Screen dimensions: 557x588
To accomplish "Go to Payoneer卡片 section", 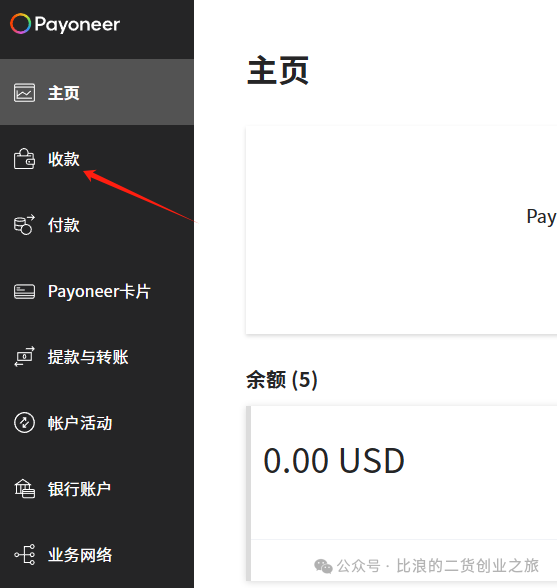I will 97,291.
